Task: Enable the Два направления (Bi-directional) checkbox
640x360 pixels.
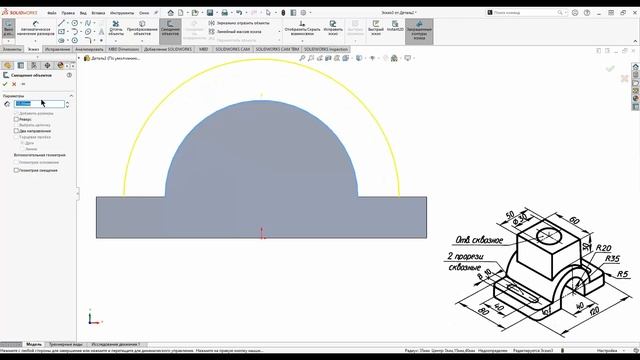Action: [x=16, y=131]
